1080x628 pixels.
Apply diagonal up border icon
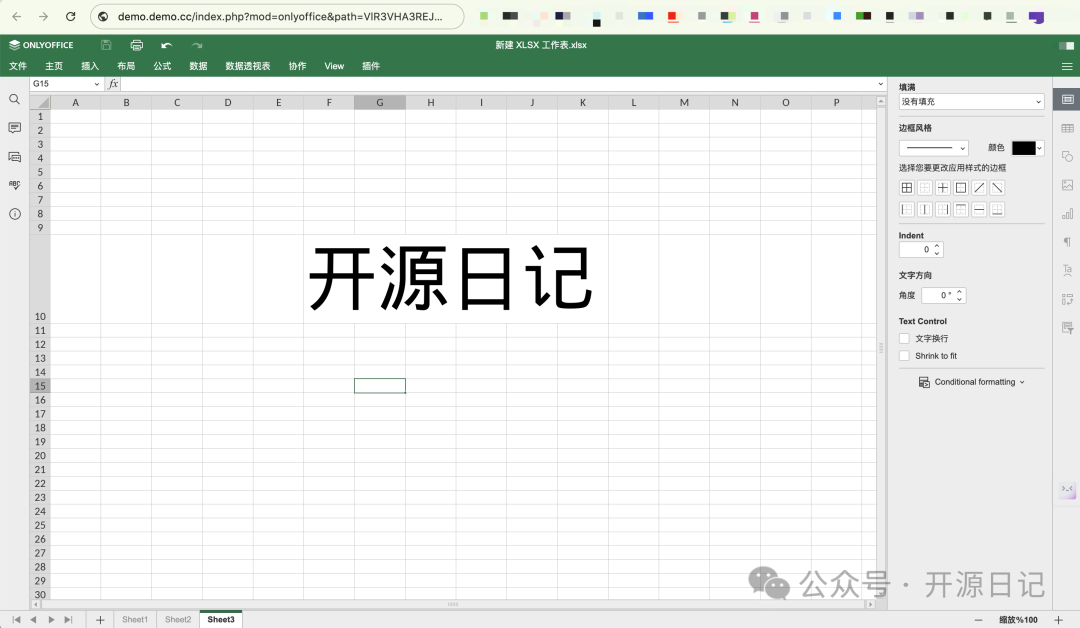979,188
